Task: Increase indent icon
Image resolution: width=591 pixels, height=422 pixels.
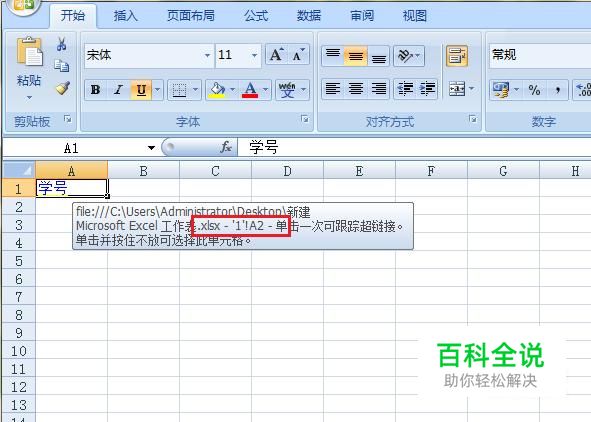Action: 427,89
